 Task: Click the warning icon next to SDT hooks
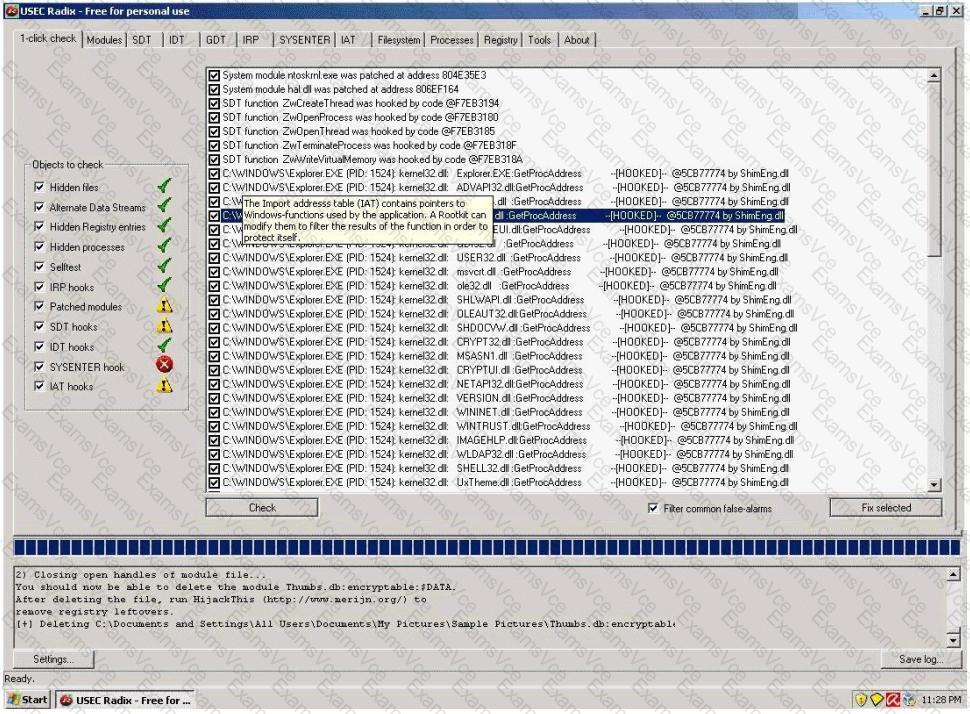[164, 327]
